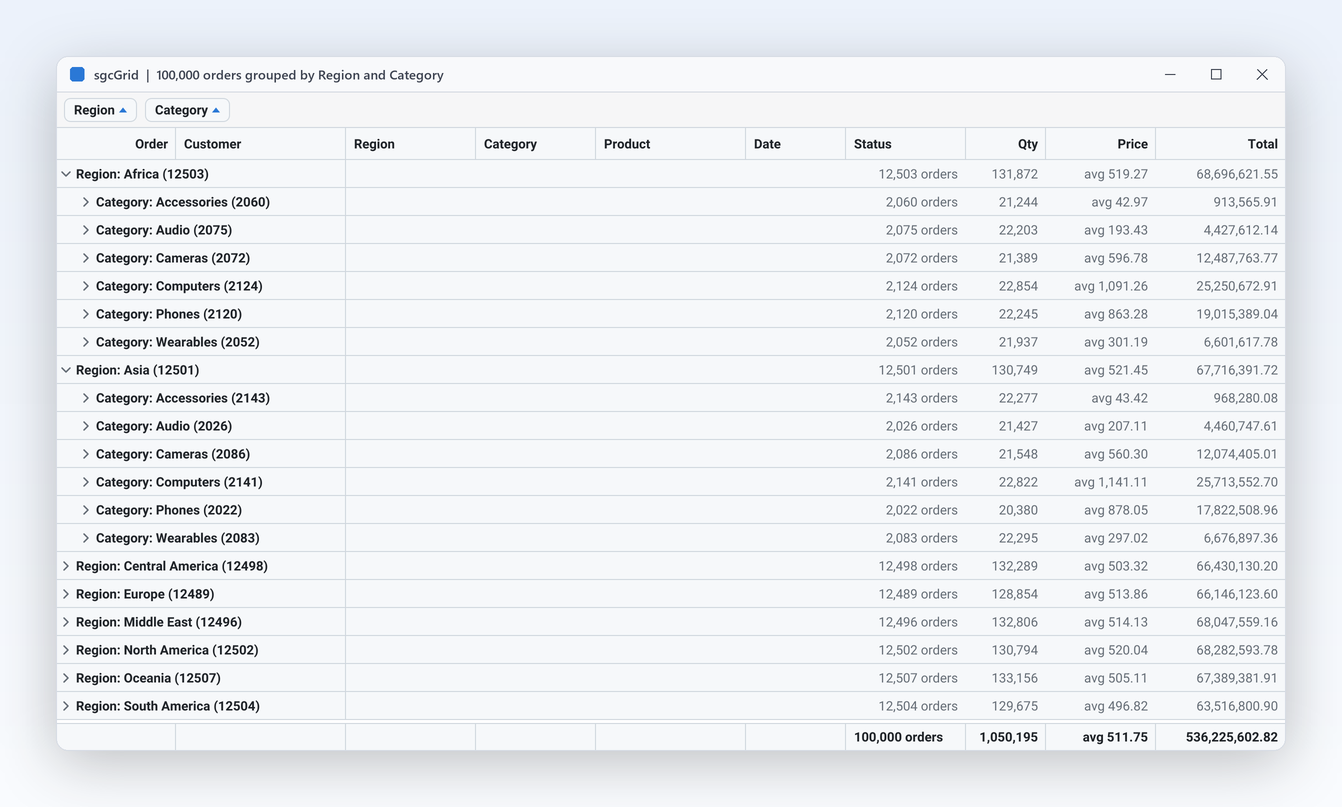Sort by Qty column header
Screen dimensions: 1342x807
[x=1006, y=144]
